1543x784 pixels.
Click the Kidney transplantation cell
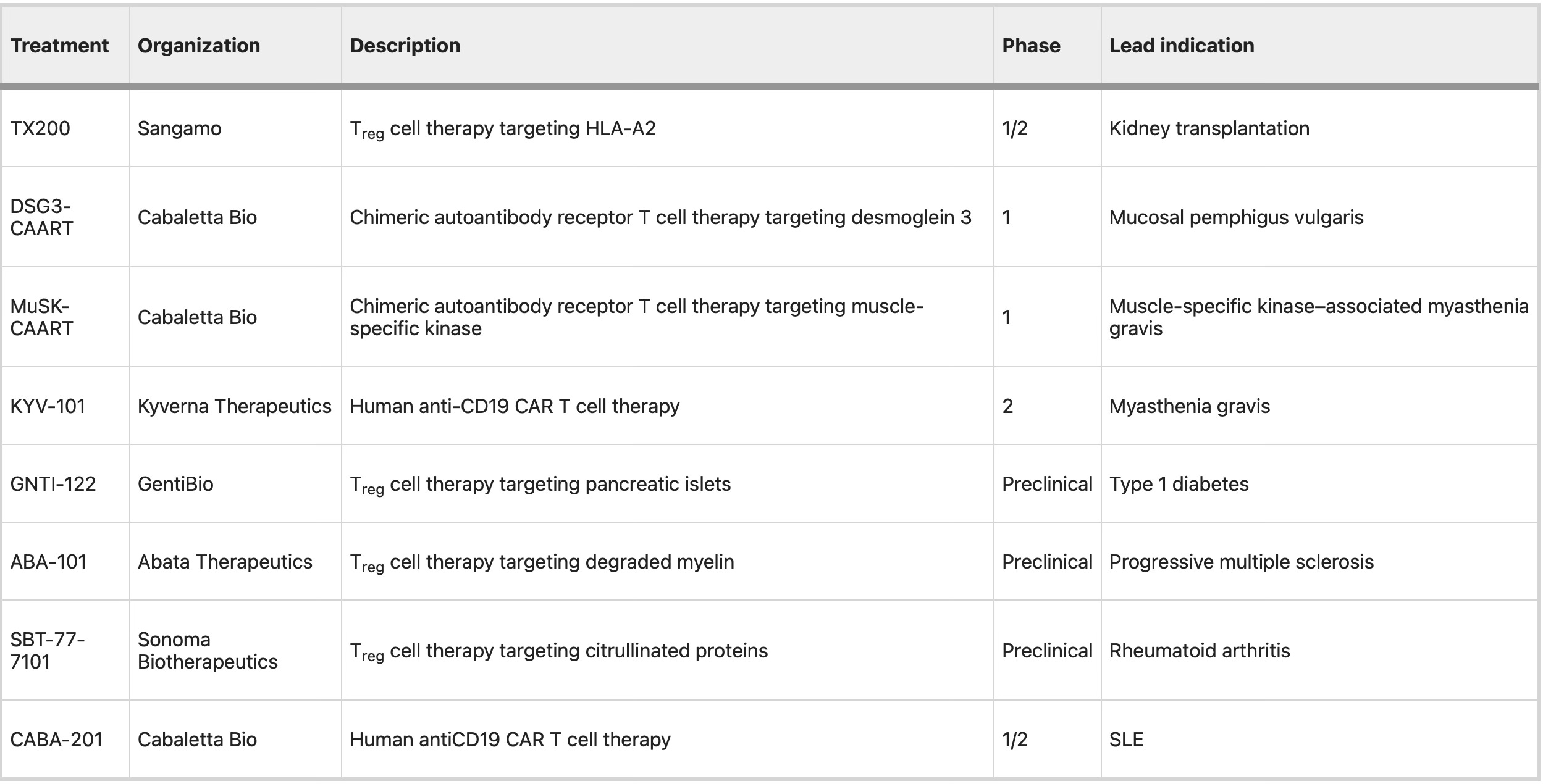click(1209, 128)
